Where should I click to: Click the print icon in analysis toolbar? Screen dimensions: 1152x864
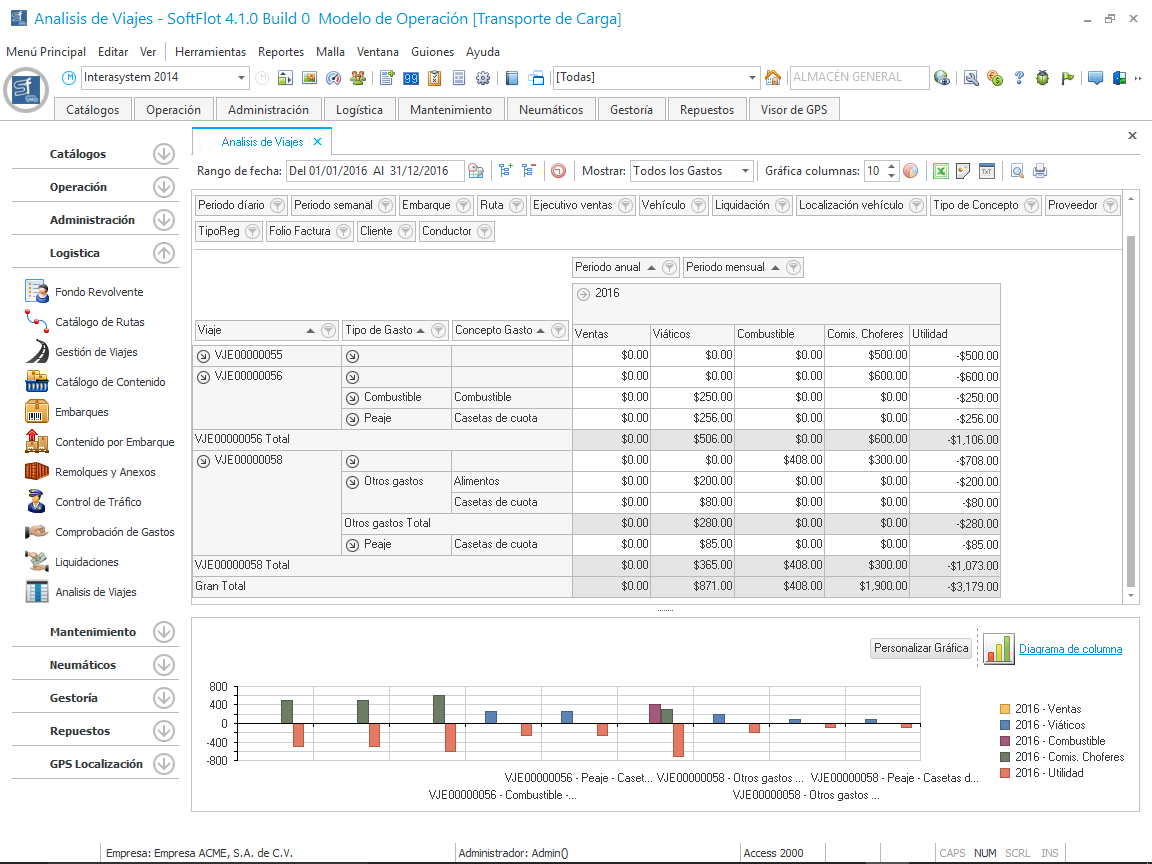pyautogui.click(x=1040, y=171)
